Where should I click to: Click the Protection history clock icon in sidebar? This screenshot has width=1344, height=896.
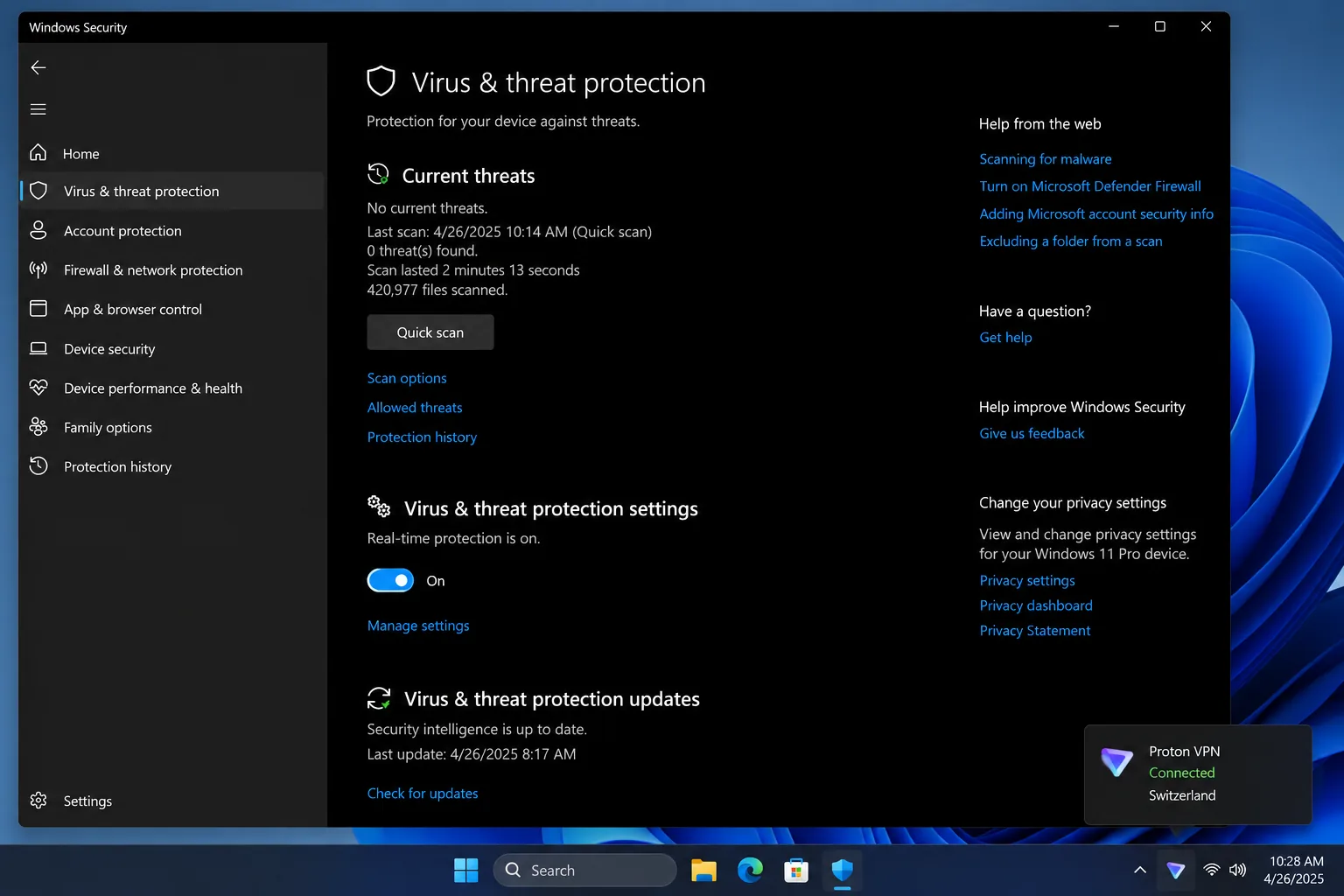pos(38,466)
